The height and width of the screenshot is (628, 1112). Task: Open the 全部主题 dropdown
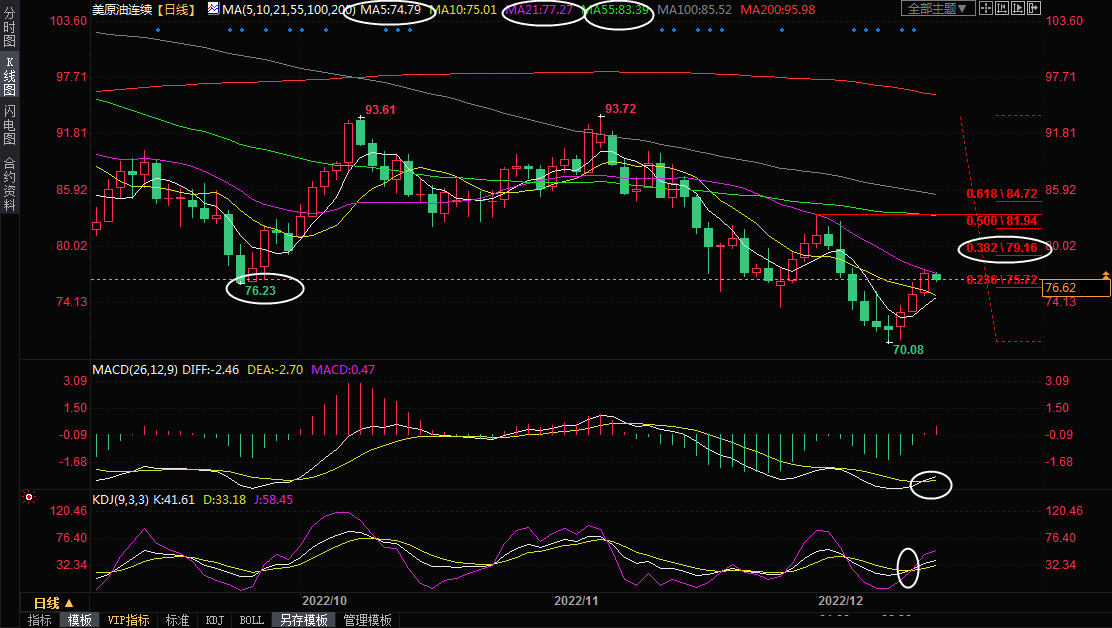coord(938,9)
